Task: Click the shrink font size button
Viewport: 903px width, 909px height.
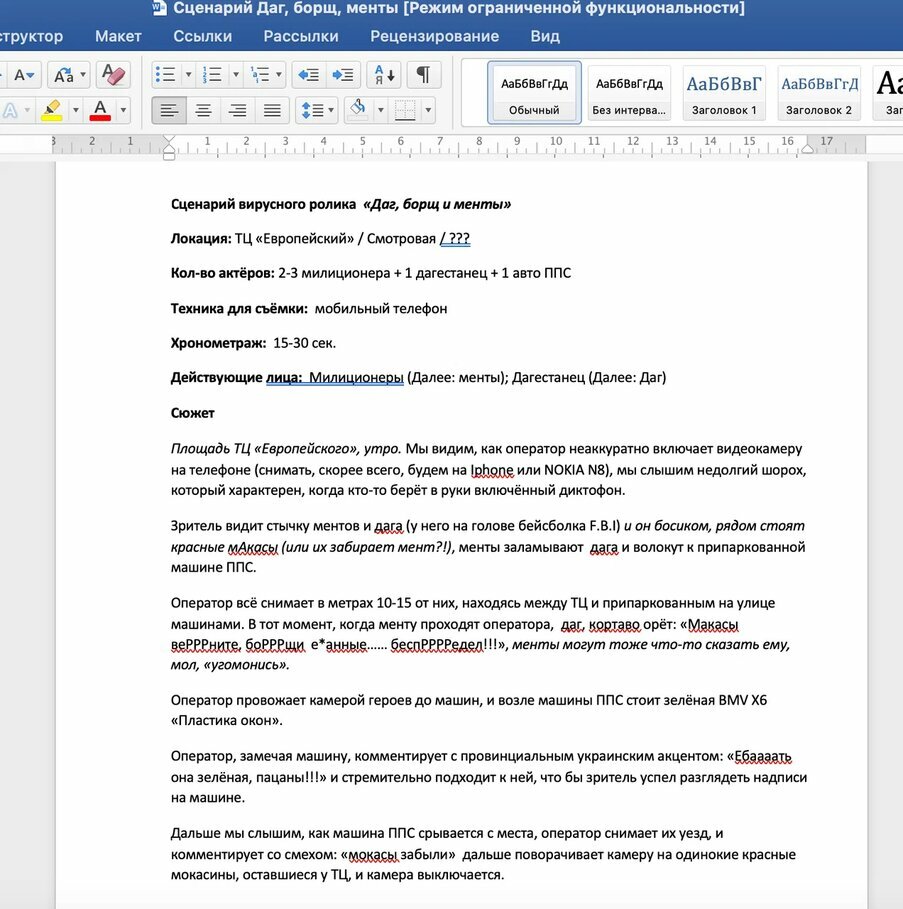Action: coord(24,75)
